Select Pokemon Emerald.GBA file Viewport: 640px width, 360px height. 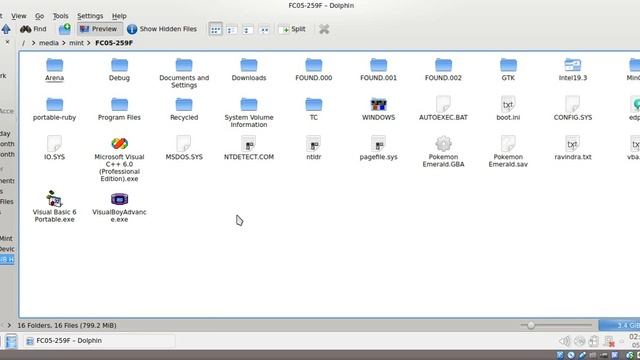tap(443, 152)
